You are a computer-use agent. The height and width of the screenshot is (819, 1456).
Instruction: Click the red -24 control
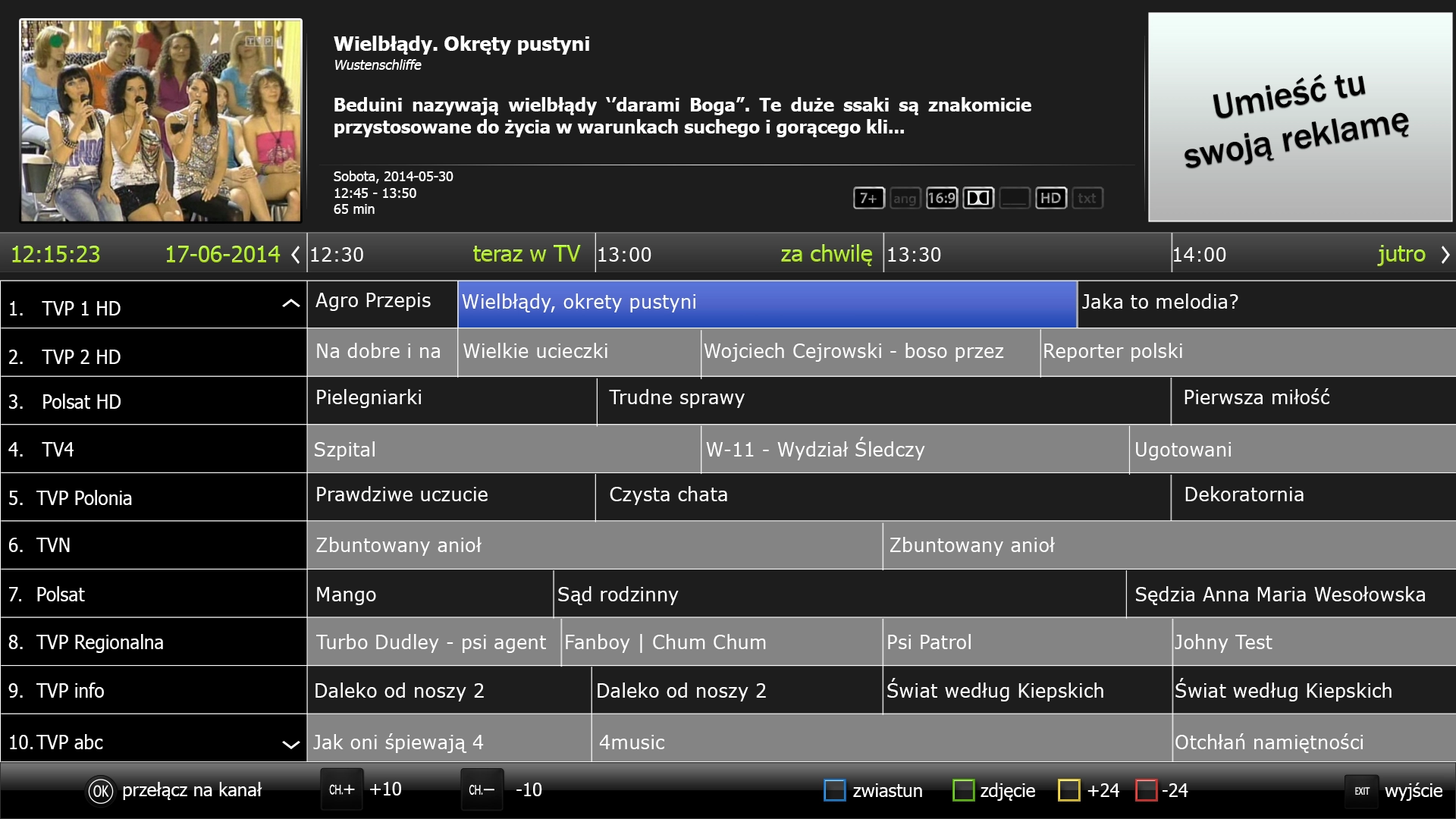click(1147, 790)
